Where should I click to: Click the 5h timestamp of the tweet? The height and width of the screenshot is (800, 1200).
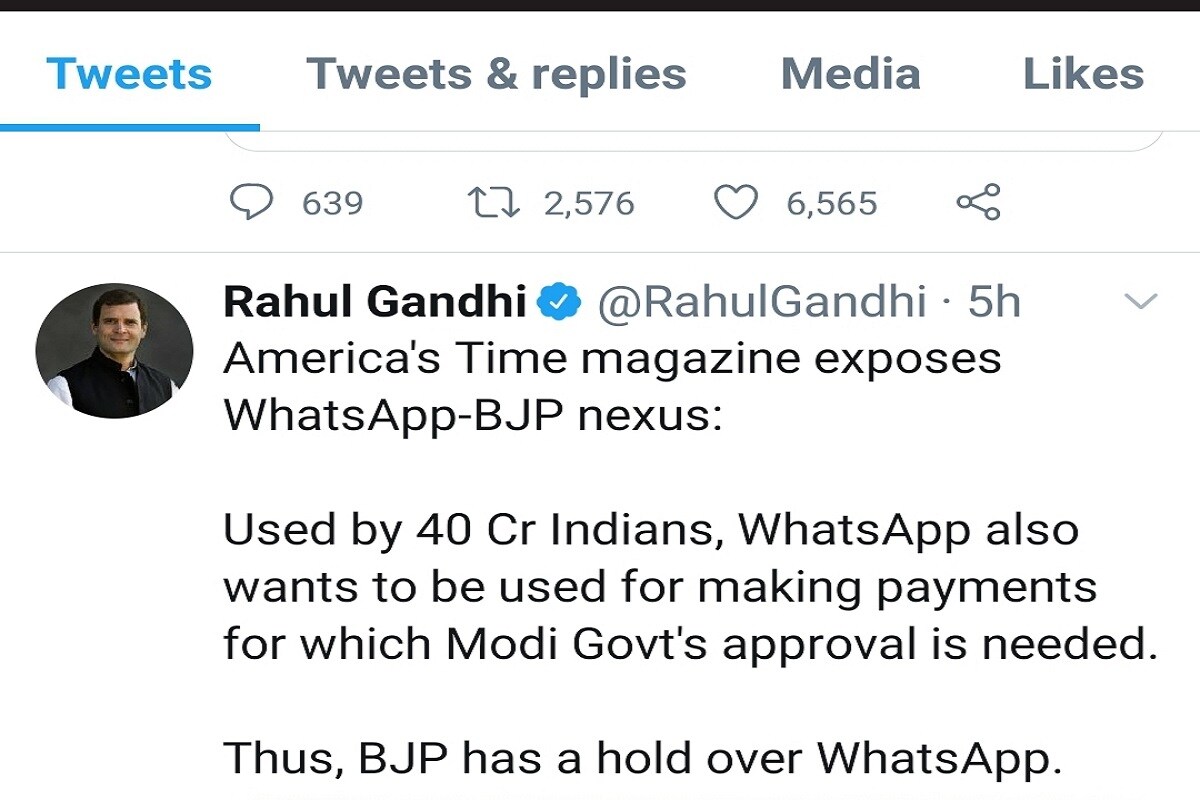994,301
